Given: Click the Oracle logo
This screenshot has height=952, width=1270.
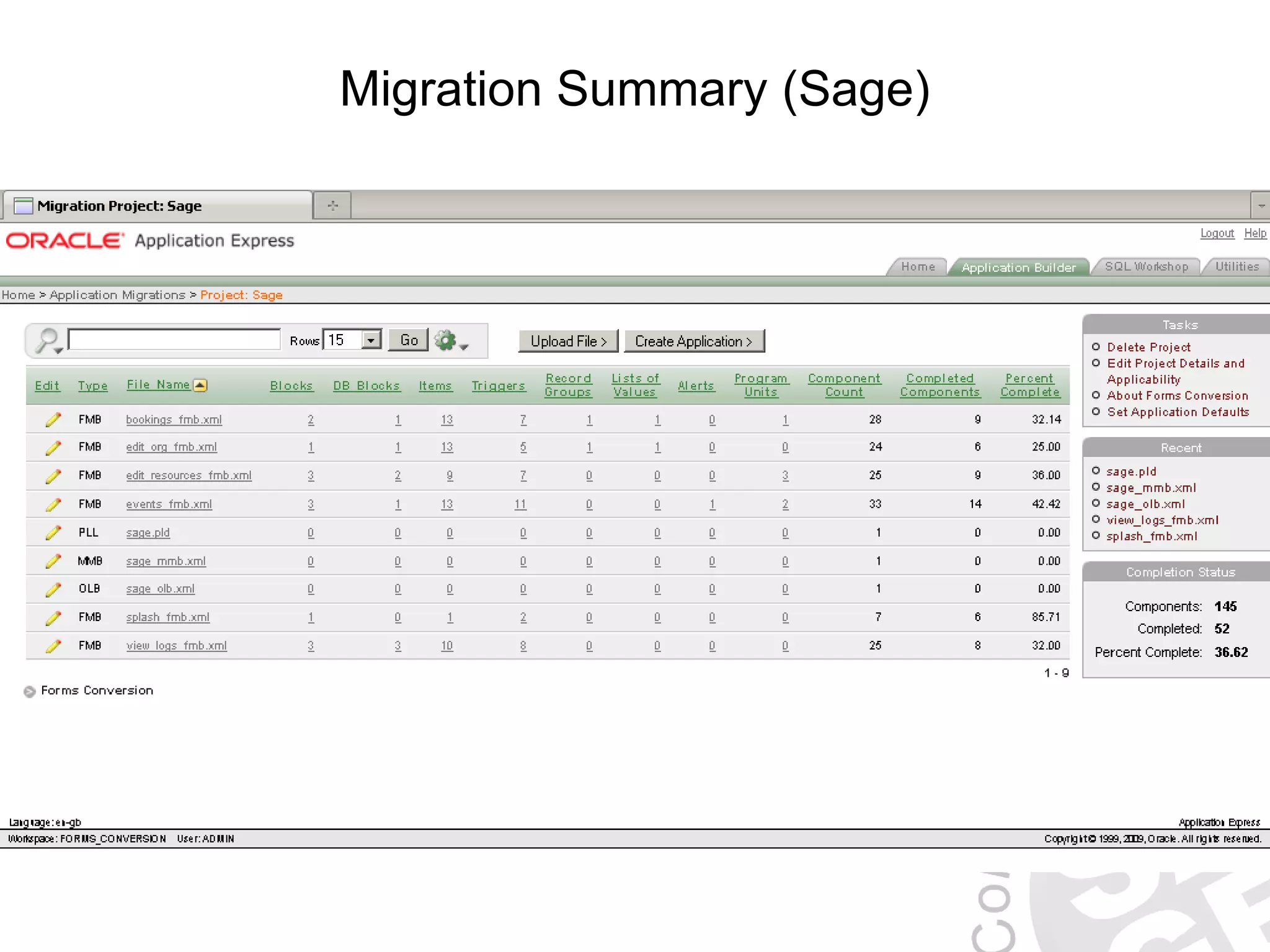Looking at the screenshot, I should pyautogui.click(x=65, y=240).
